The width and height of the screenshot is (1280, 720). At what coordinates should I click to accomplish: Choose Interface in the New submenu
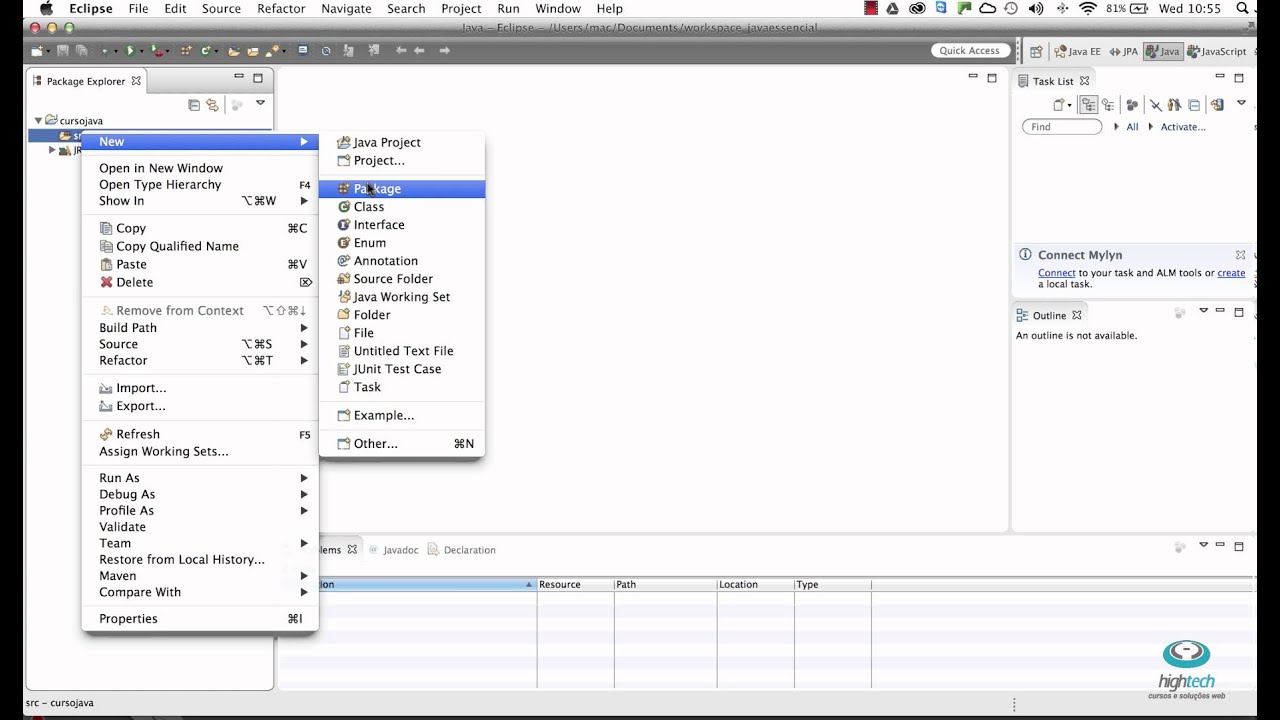click(402, 224)
